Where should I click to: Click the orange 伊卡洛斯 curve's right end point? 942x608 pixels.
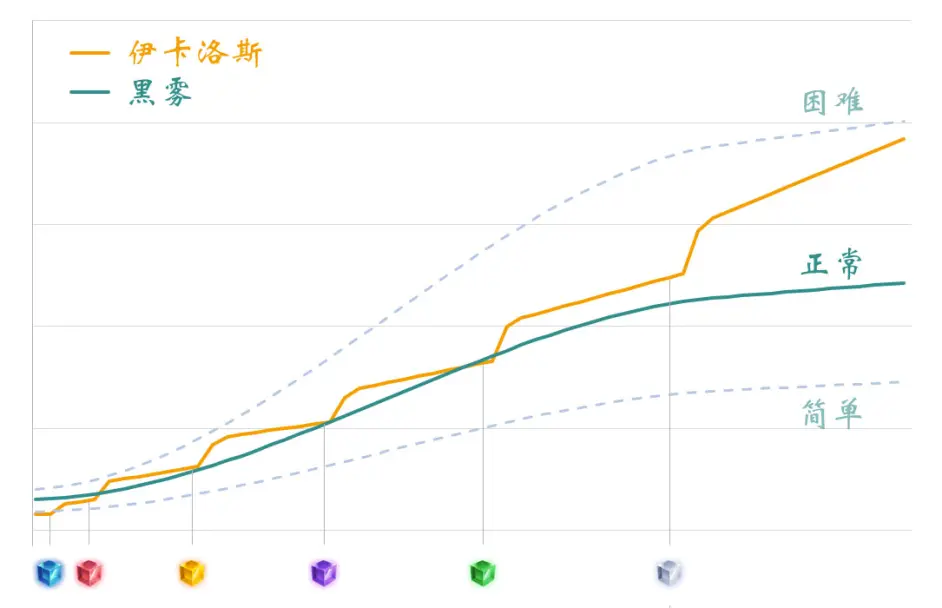903,139
